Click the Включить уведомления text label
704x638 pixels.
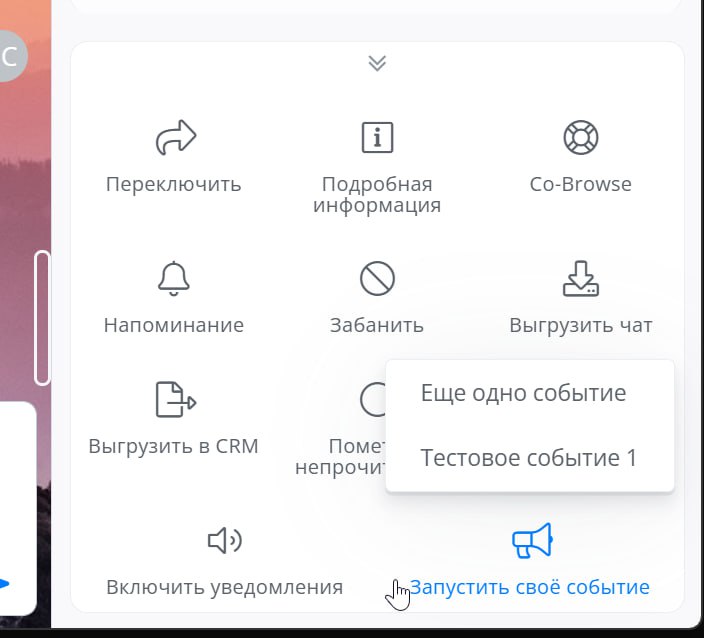pyautogui.click(x=224, y=587)
